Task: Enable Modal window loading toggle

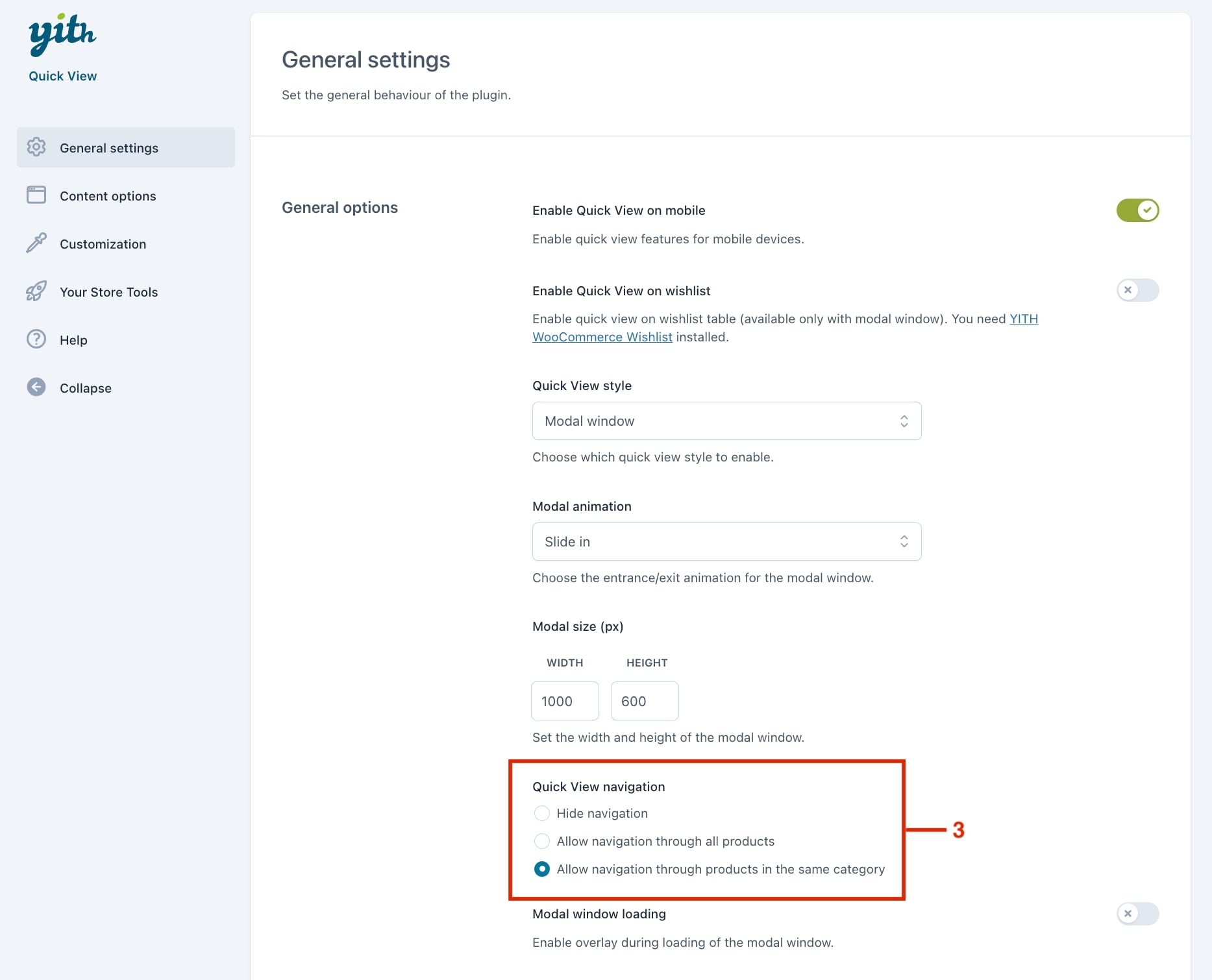Action: (1137, 914)
